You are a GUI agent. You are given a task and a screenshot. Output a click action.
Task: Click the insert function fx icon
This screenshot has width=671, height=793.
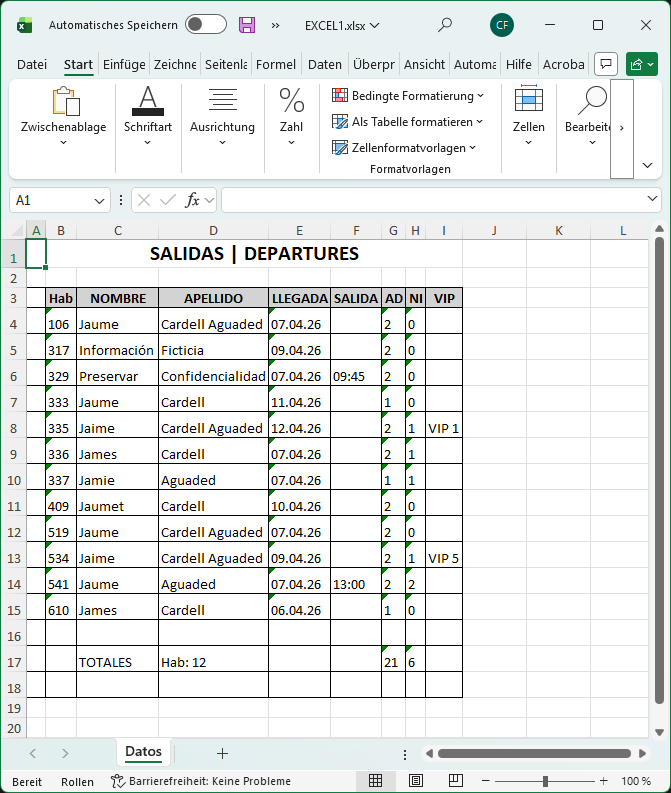pos(193,200)
